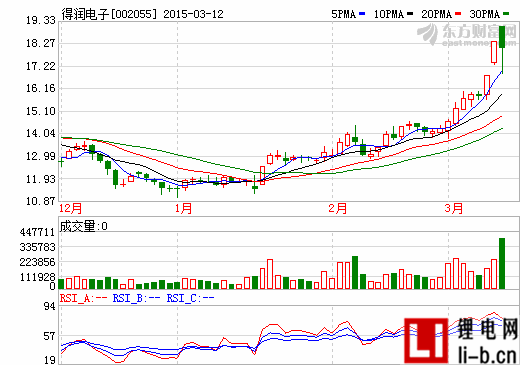Click the blue 5PMA color marker
The image size is (520, 365).
(x=362, y=14)
